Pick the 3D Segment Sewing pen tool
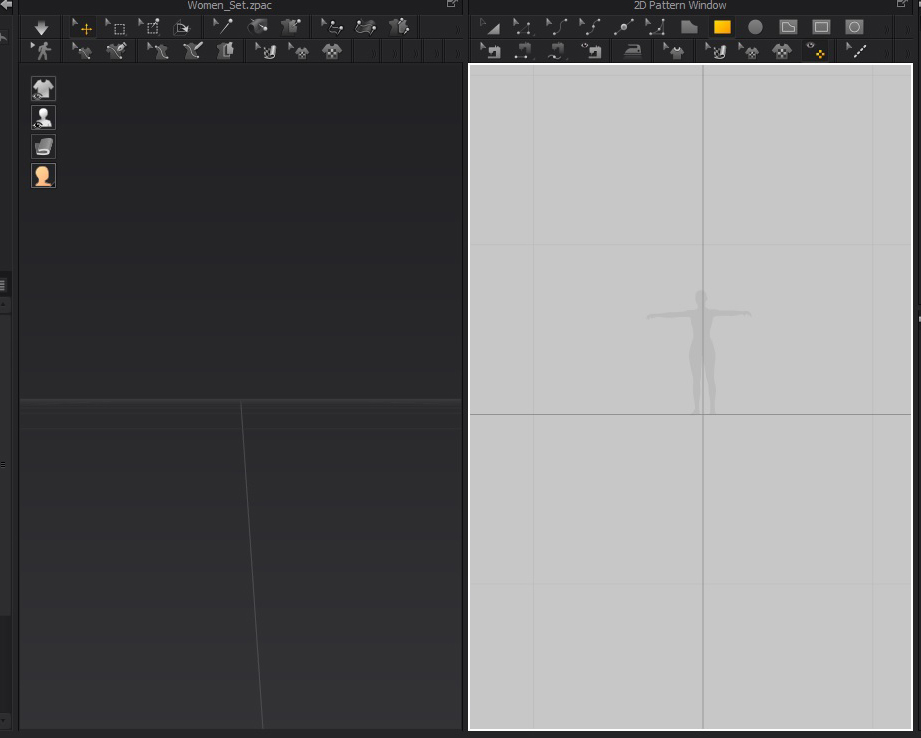This screenshot has width=921, height=738. point(116,52)
